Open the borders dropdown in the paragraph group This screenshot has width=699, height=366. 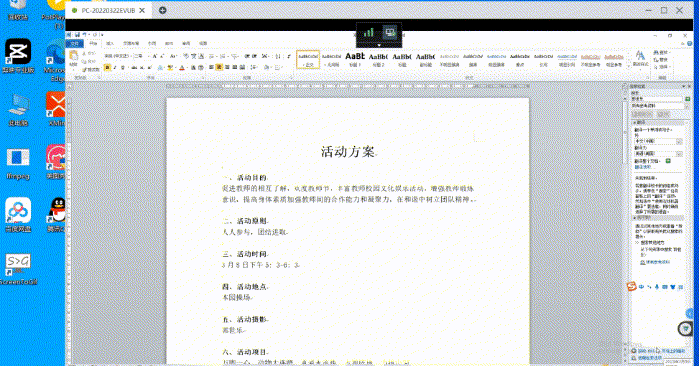point(278,67)
